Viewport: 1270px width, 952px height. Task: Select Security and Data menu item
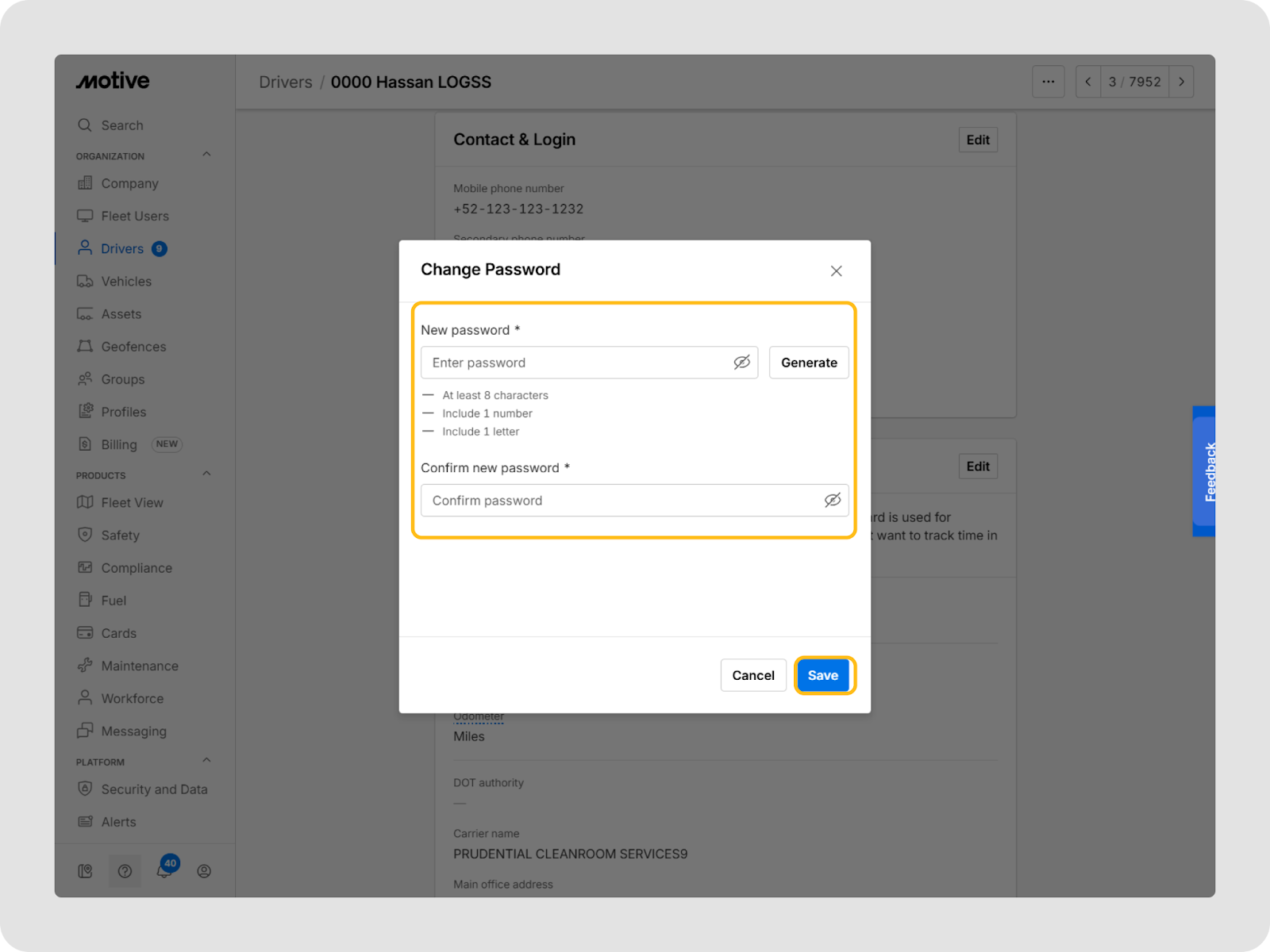tap(154, 789)
